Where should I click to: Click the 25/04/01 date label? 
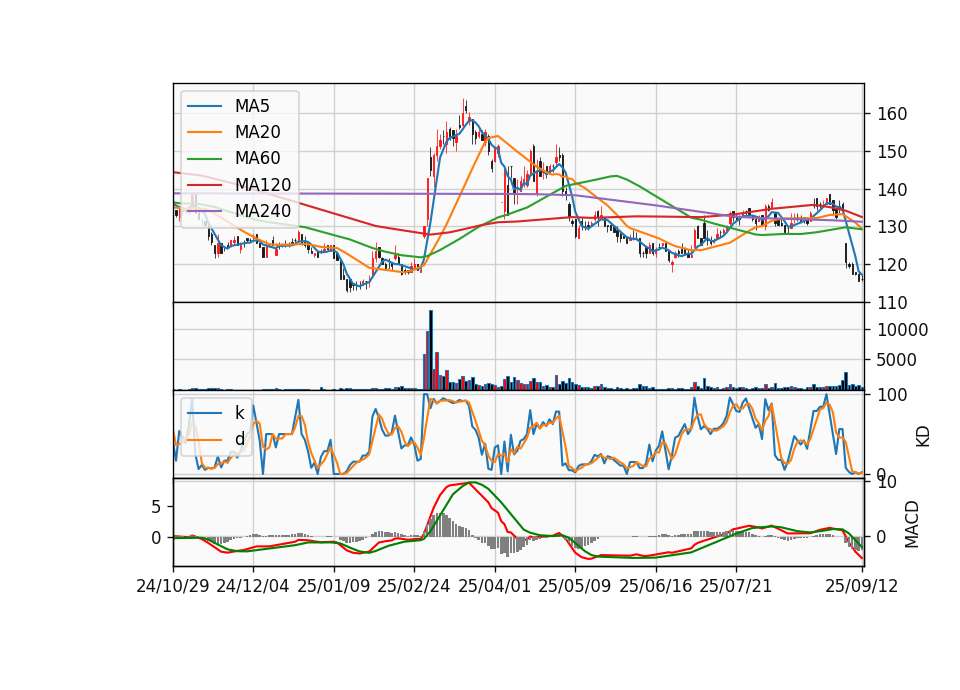click(x=495, y=586)
